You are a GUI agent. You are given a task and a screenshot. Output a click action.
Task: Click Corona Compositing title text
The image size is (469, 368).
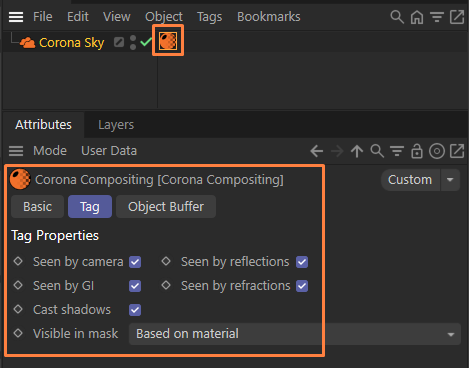[159, 180]
